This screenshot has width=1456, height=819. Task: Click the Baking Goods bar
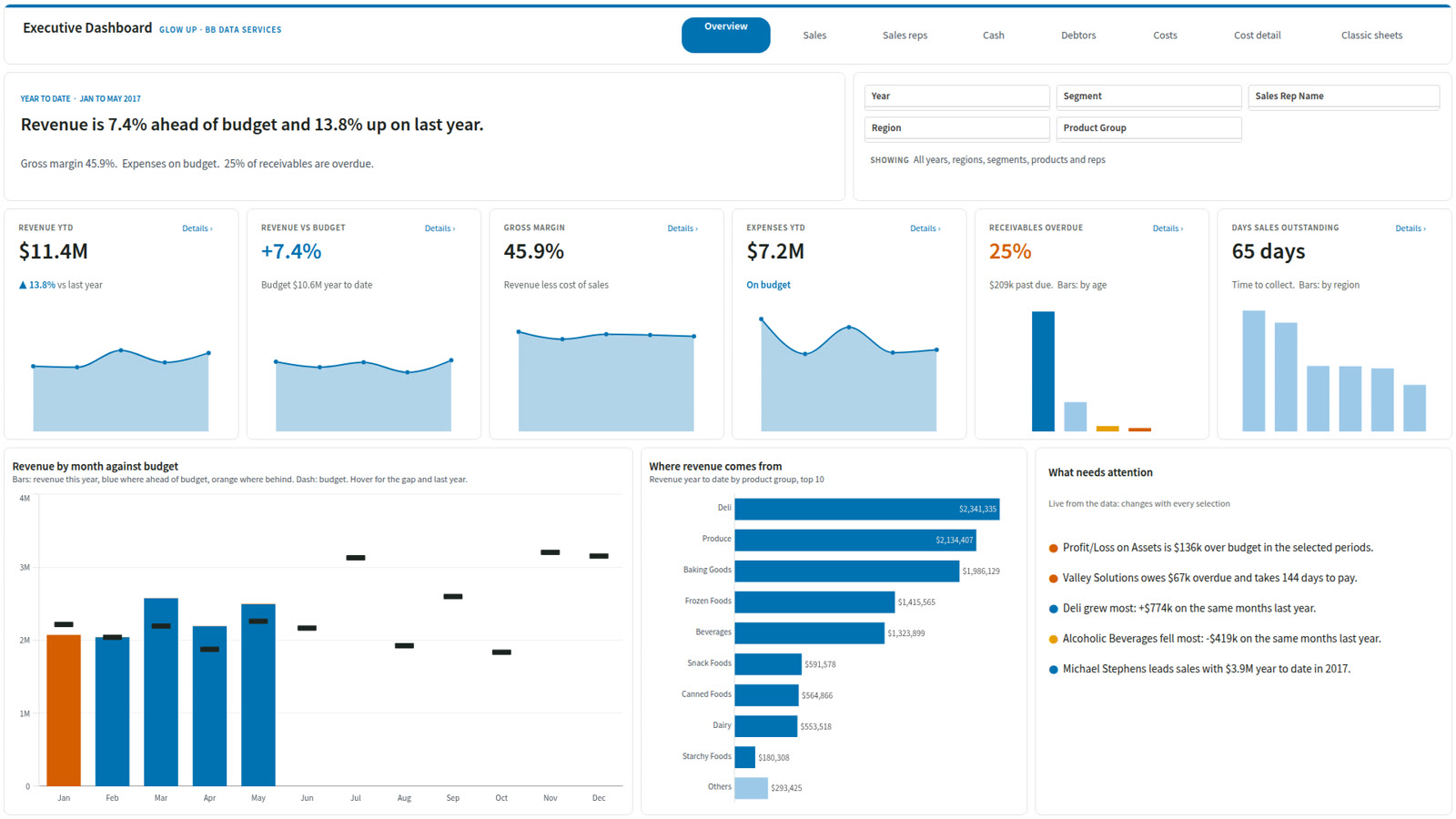[847, 571]
